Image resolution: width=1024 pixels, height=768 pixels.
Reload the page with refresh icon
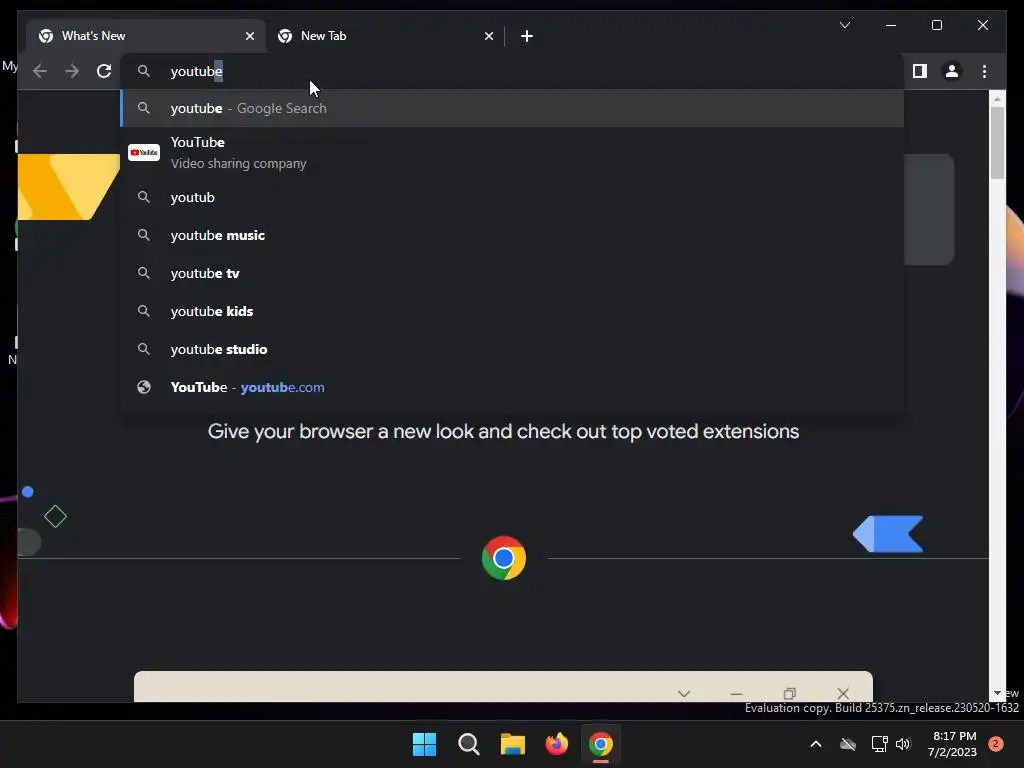pos(104,71)
